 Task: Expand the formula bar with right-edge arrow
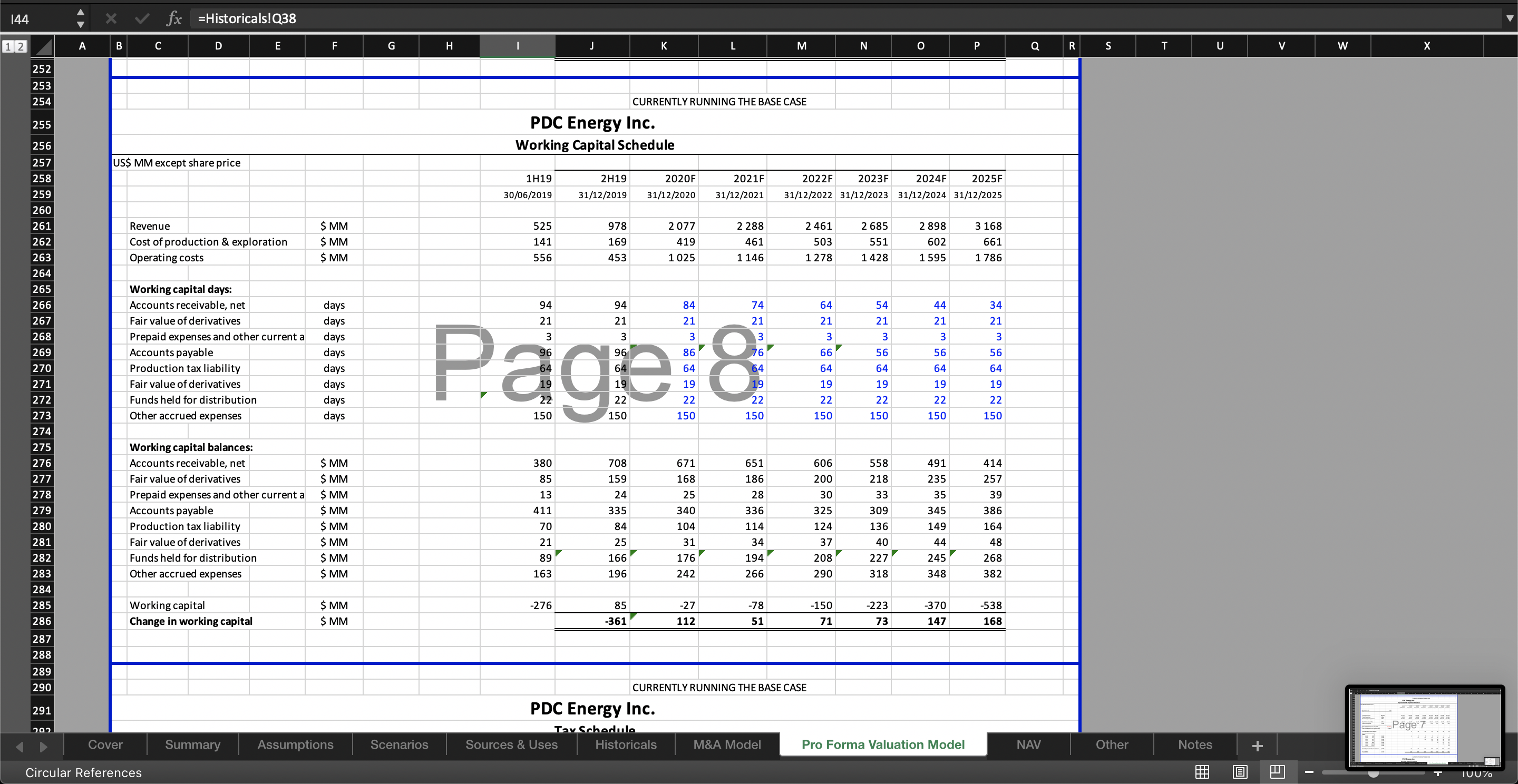(1509, 18)
